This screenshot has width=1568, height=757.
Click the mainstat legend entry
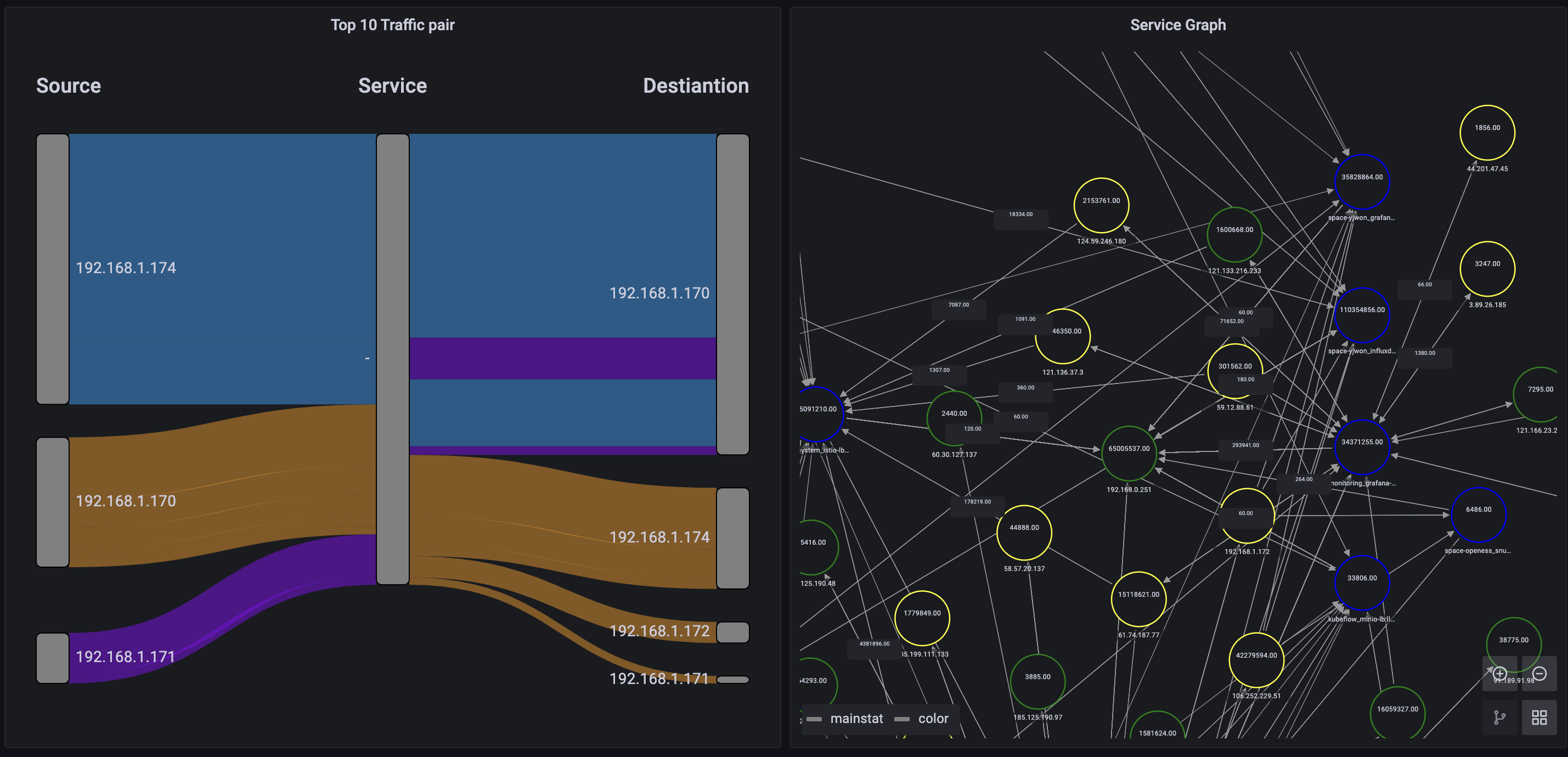pos(856,719)
